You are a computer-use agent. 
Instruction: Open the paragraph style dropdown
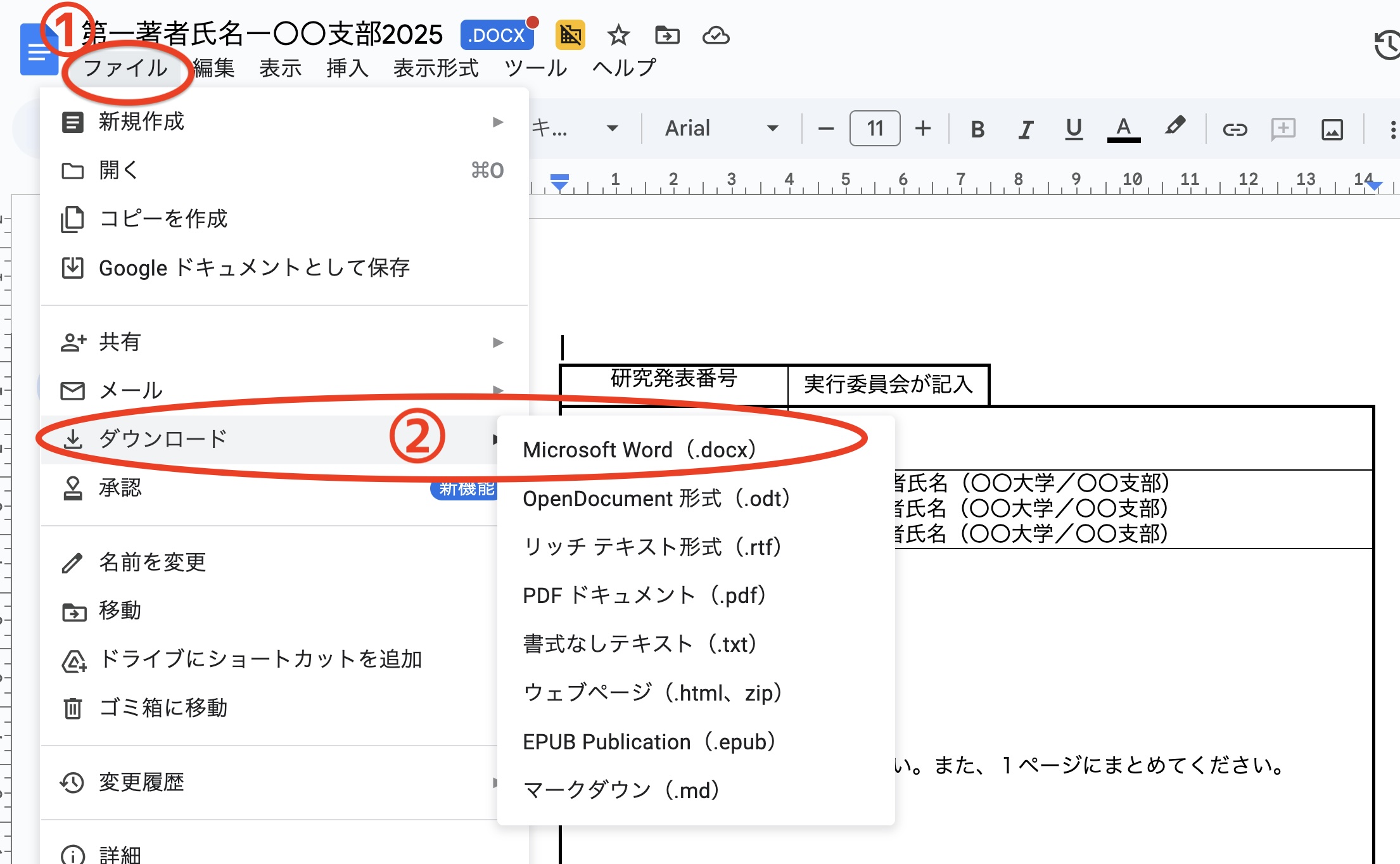pyautogui.click(x=574, y=129)
